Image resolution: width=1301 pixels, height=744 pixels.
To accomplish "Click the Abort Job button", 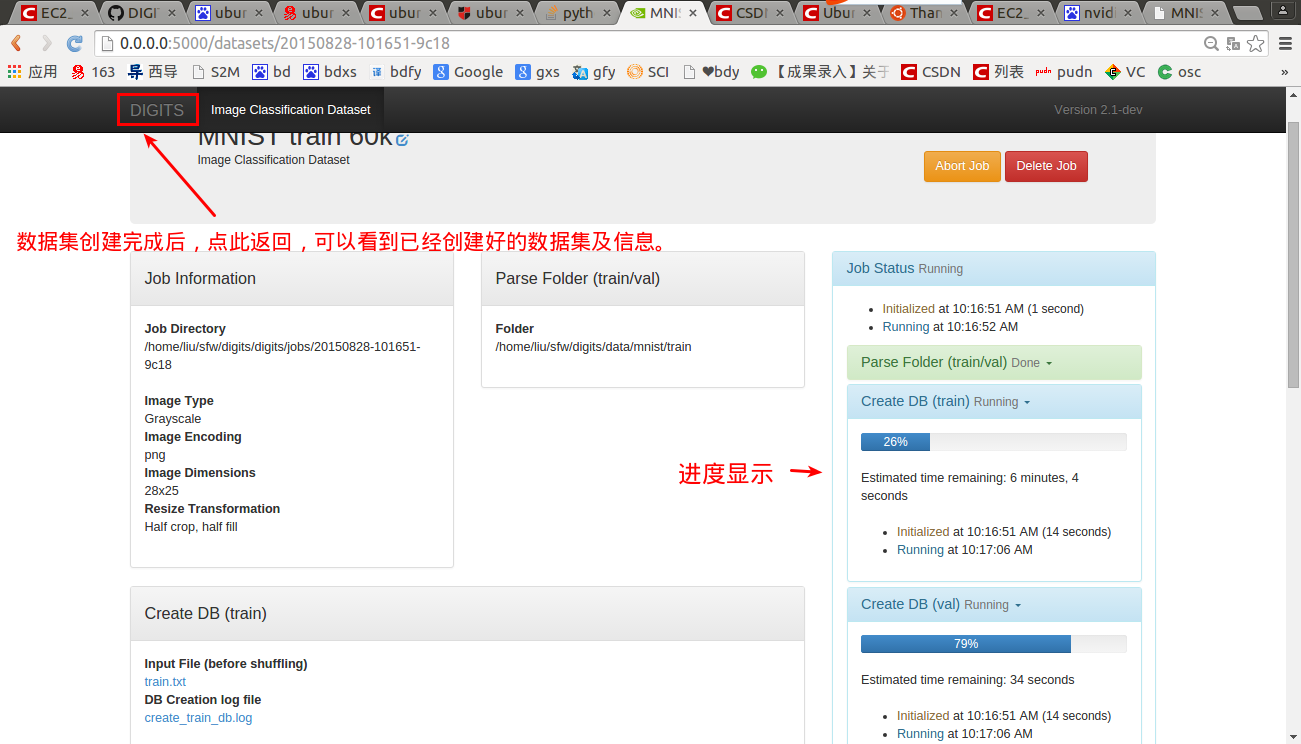I will click(x=962, y=166).
